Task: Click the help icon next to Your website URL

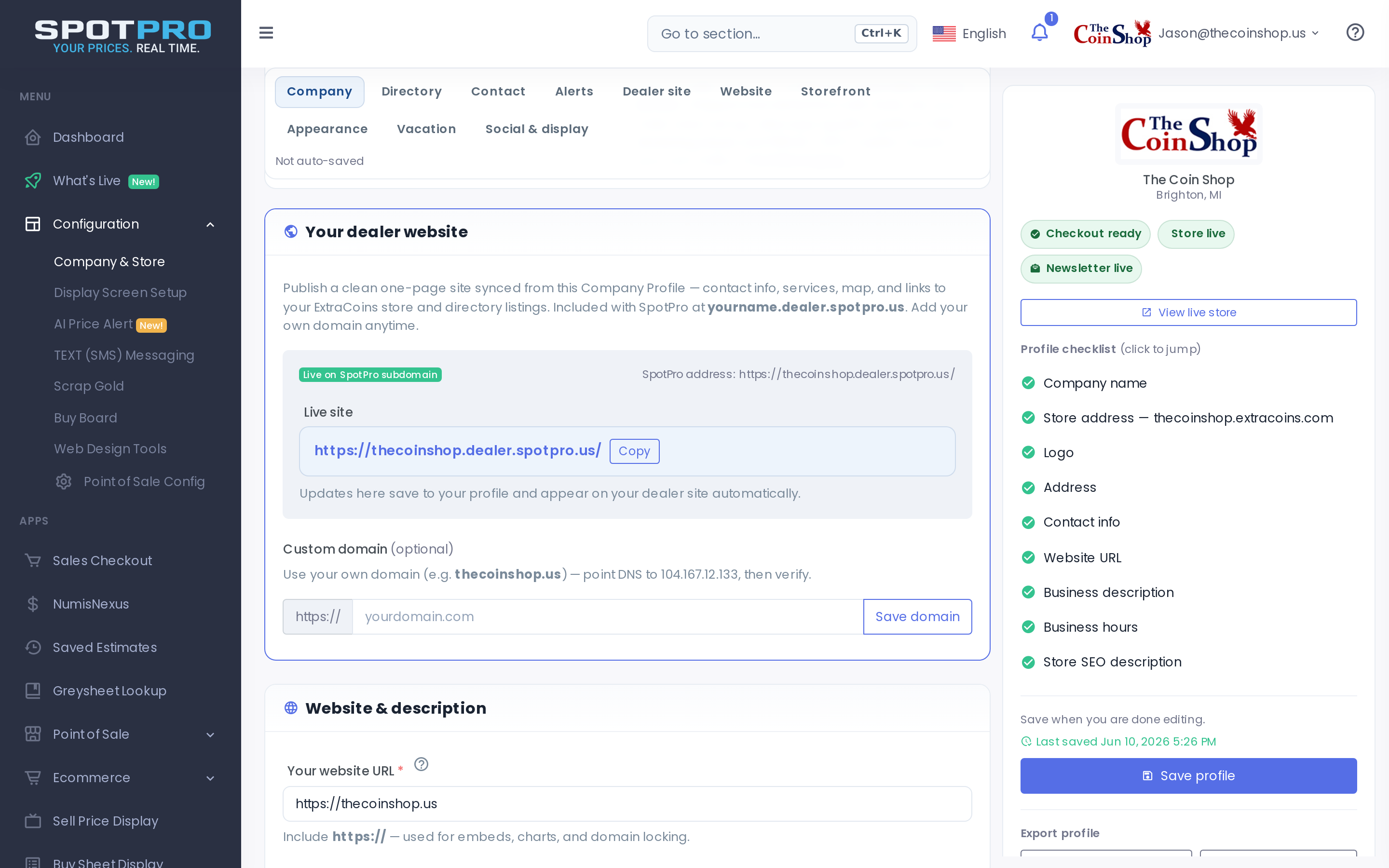Action: [422, 765]
